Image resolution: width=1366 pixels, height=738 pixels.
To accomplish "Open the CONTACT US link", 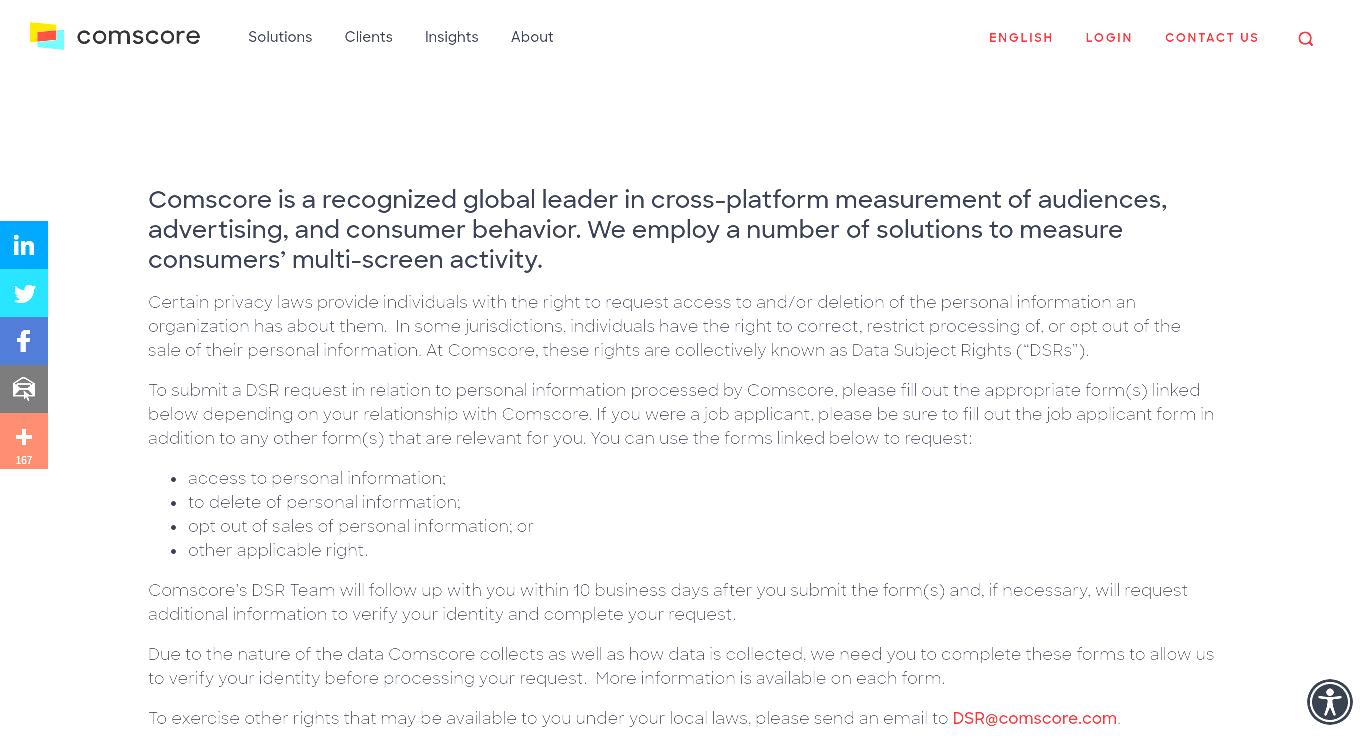I will point(1212,38).
